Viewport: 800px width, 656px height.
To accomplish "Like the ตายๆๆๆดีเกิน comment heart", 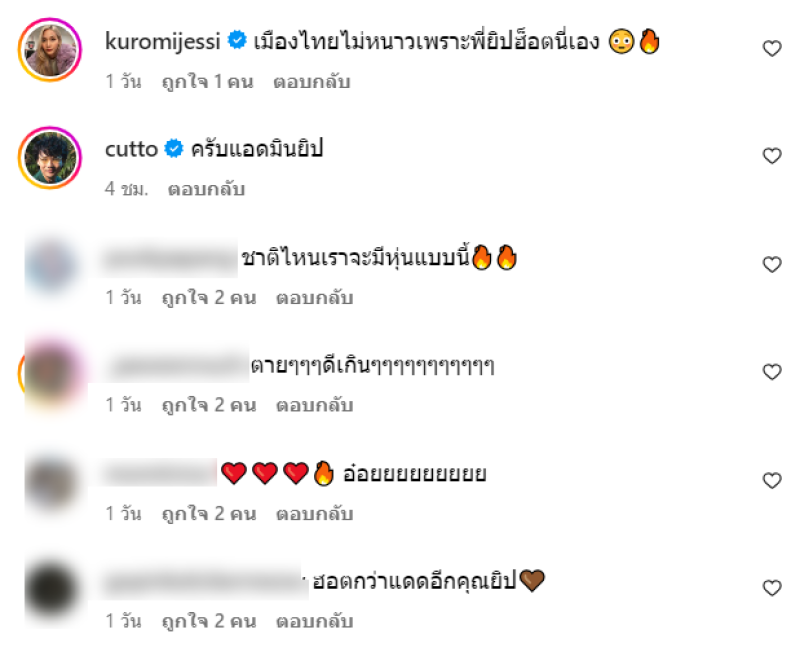I will point(772,372).
